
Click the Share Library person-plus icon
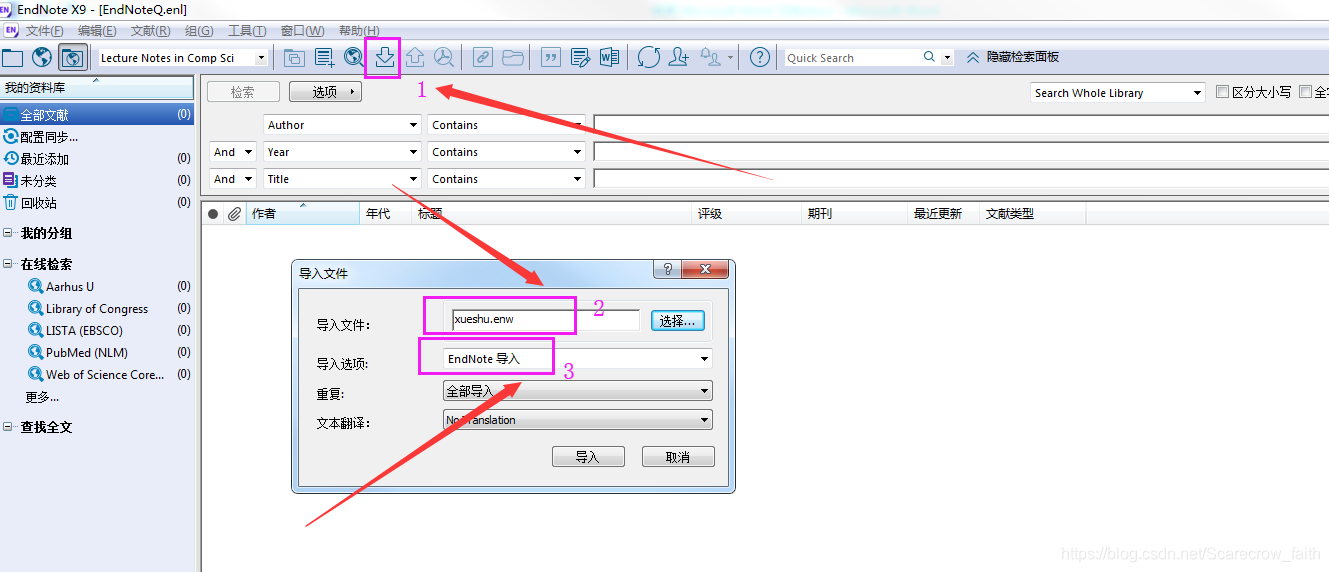tap(679, 58)
